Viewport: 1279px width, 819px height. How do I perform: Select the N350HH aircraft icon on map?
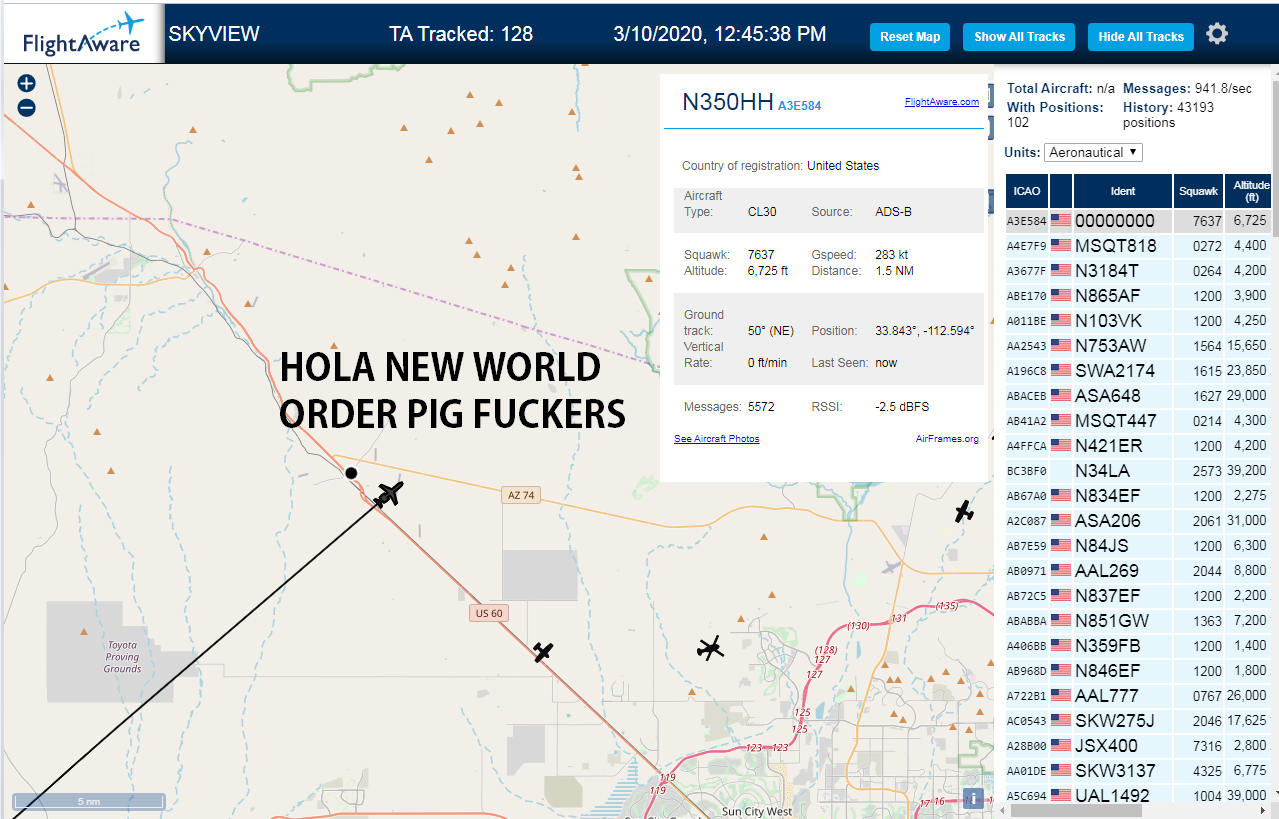tap(389, 493)
